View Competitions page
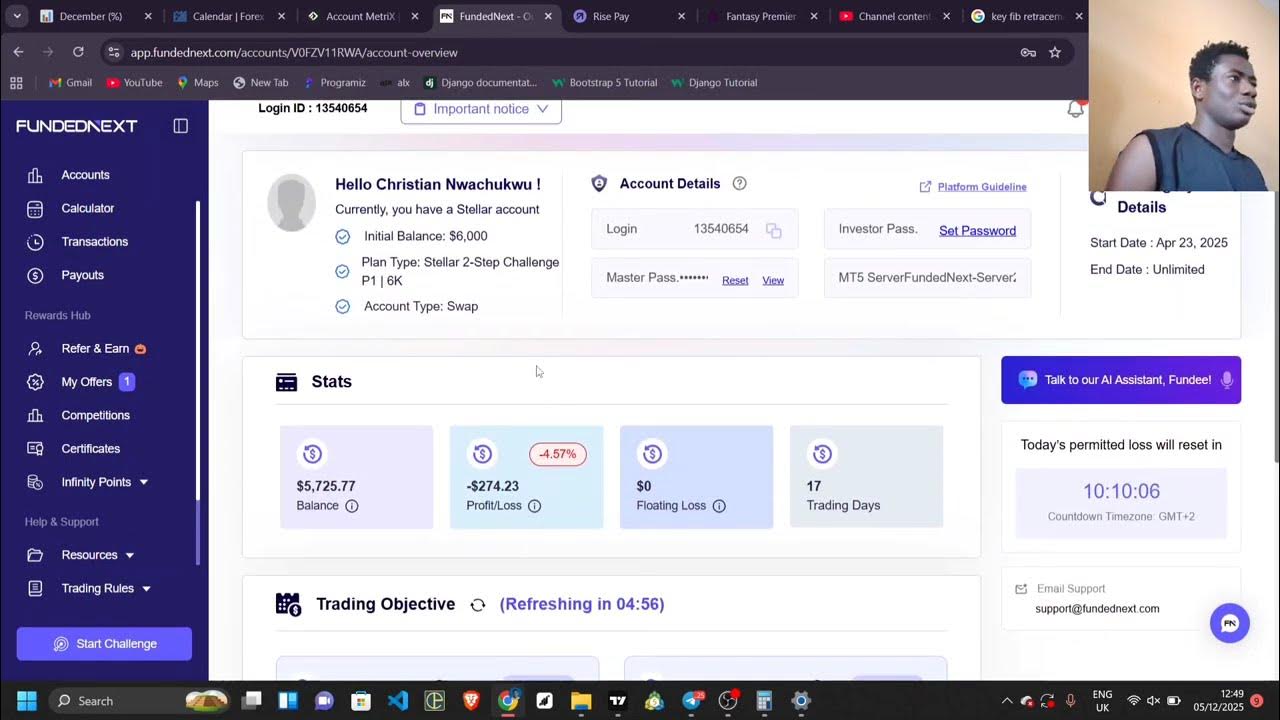Screen dimensions: 1280x720 [95, 415]
